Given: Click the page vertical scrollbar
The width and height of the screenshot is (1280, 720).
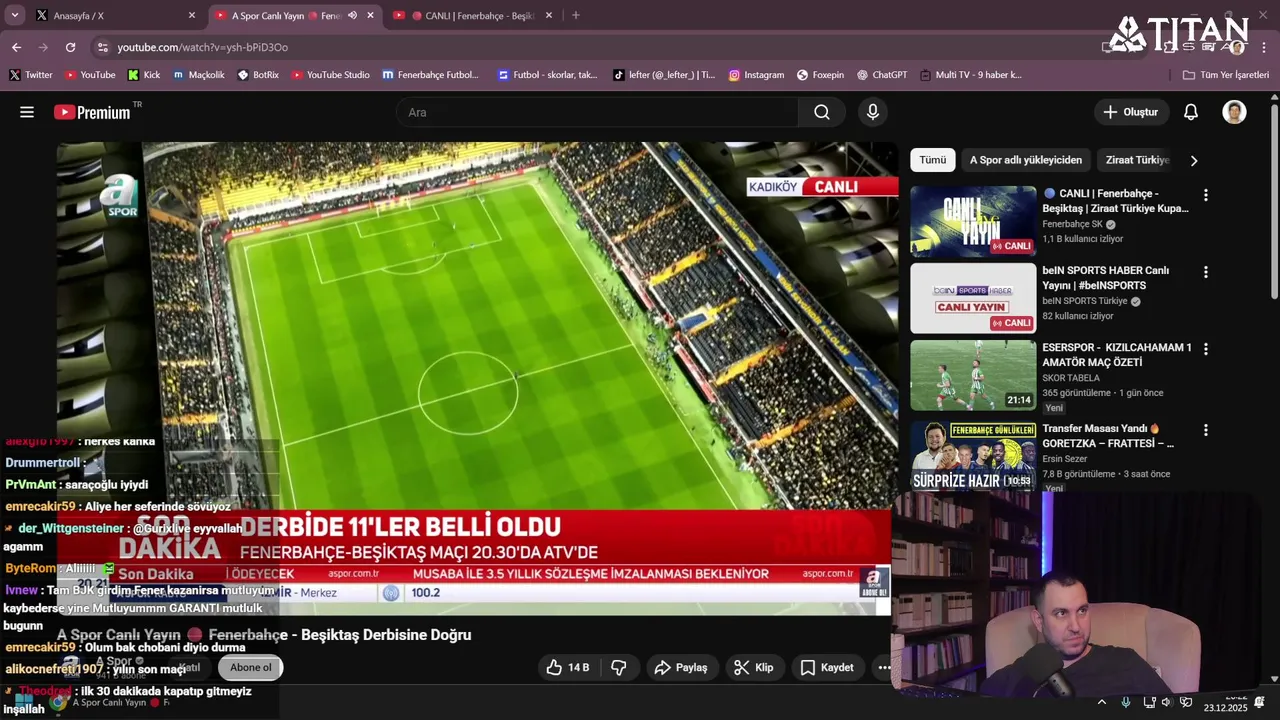Looking at the screenshot, I should (1274, 200).
